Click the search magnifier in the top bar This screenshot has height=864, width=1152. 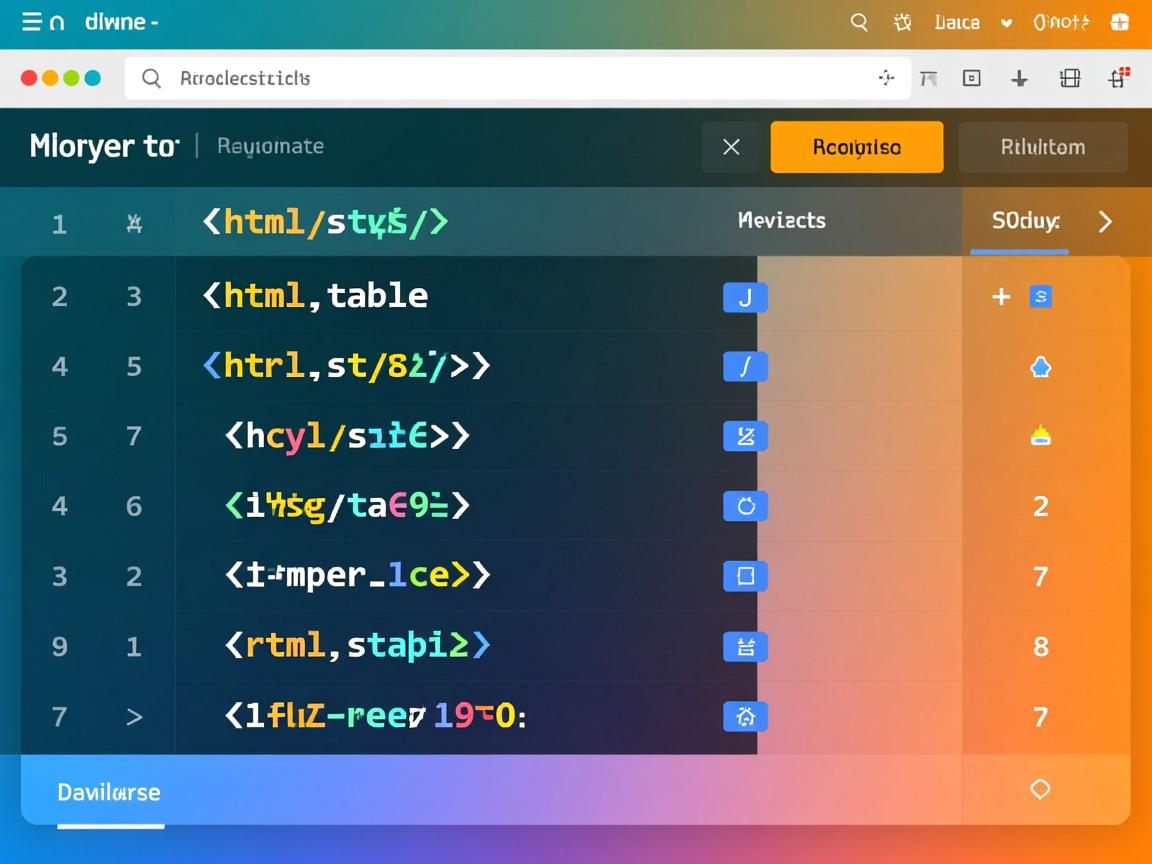coord(859,22)
